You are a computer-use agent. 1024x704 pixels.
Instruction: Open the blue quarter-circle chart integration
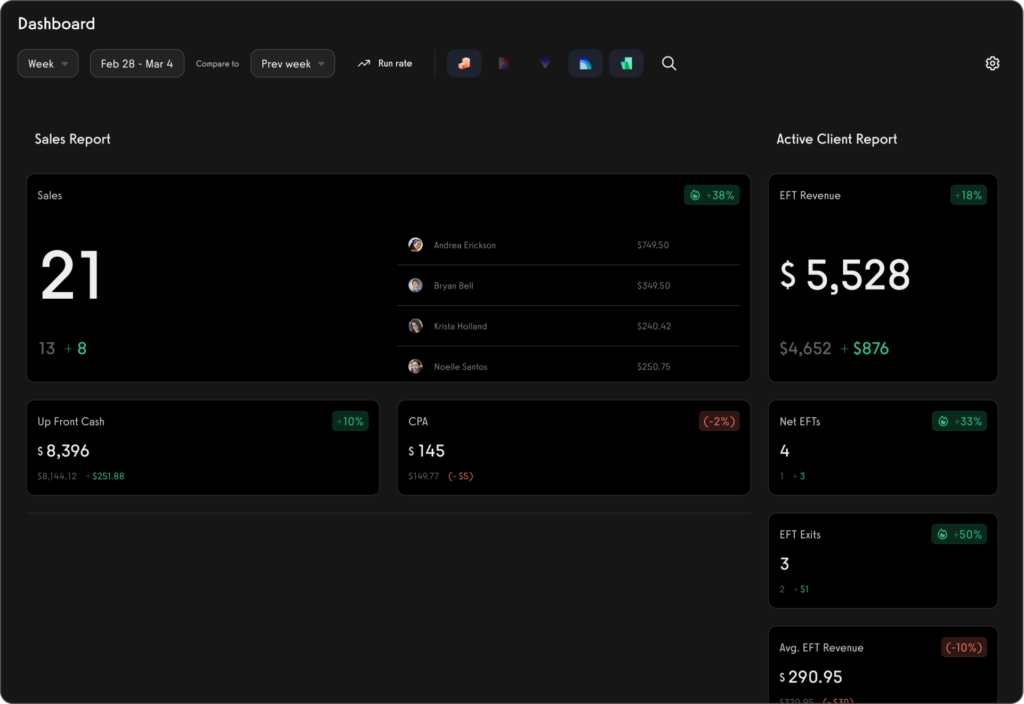tap(585, 62)
